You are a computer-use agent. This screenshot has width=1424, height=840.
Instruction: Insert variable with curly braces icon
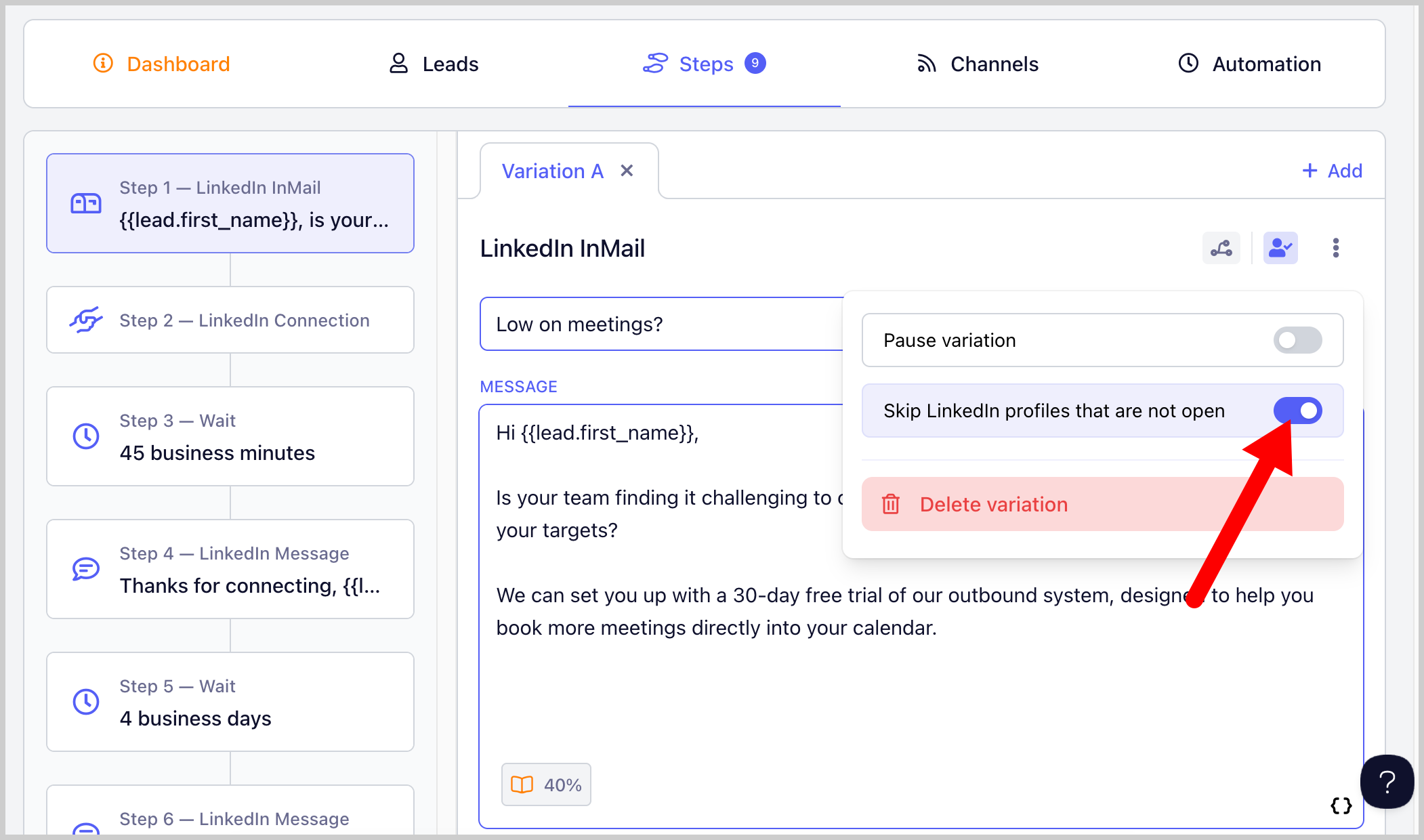coord(1341,805)
